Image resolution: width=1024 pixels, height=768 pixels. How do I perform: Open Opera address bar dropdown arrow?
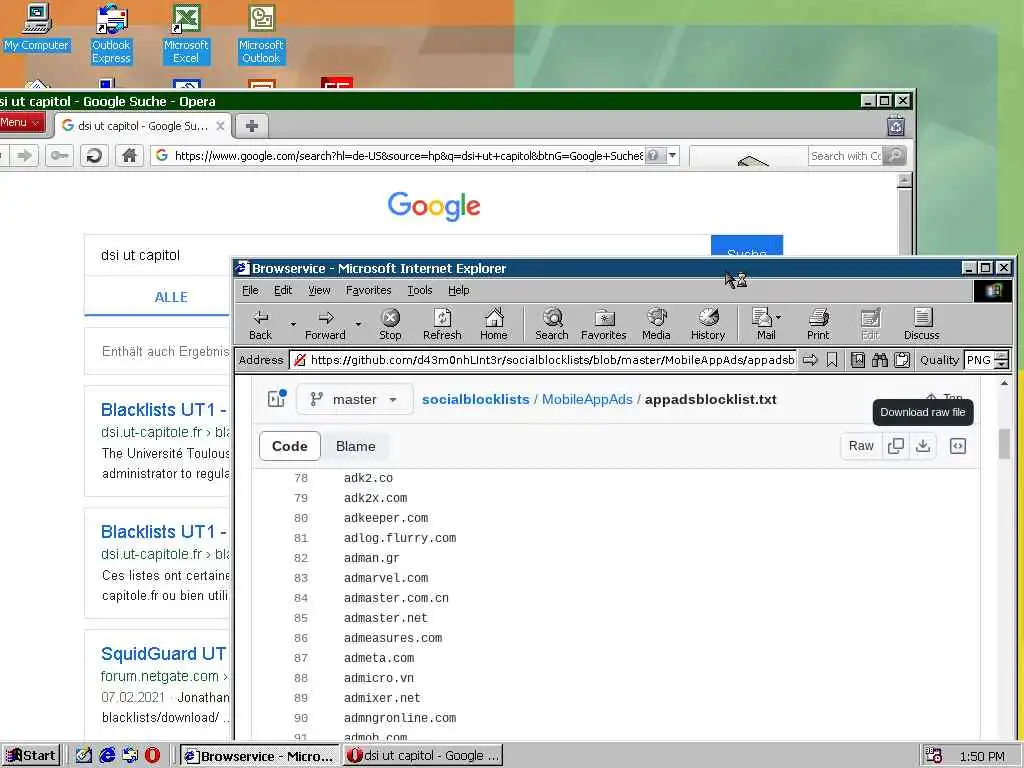(672, 155)
